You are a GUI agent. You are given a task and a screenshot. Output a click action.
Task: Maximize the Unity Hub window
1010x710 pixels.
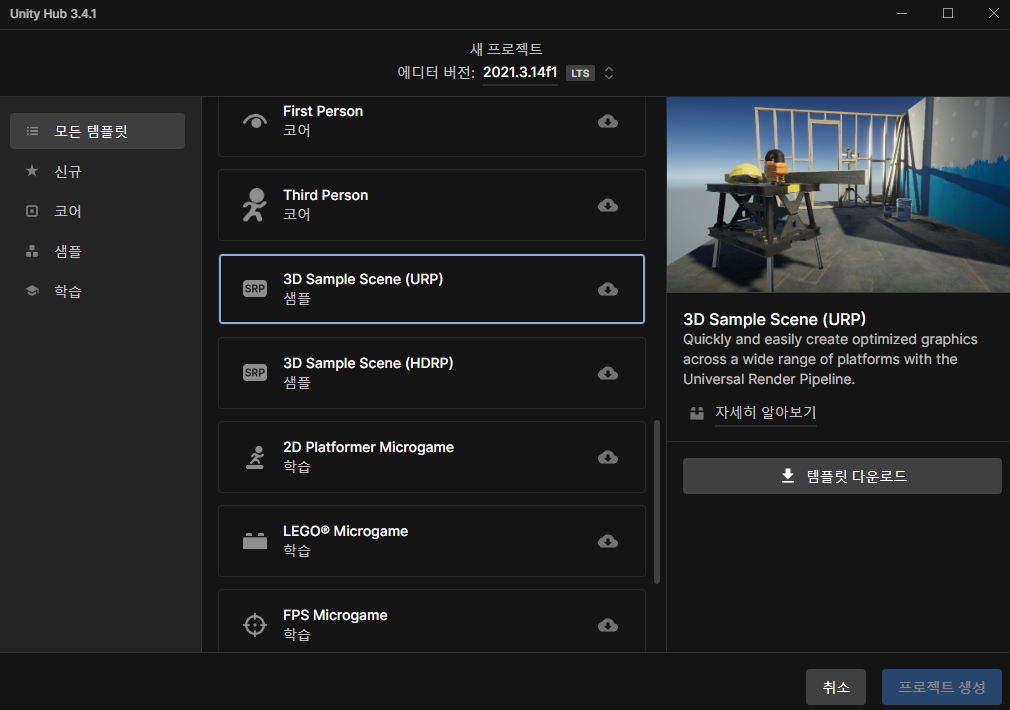click(x=948, y=14)
